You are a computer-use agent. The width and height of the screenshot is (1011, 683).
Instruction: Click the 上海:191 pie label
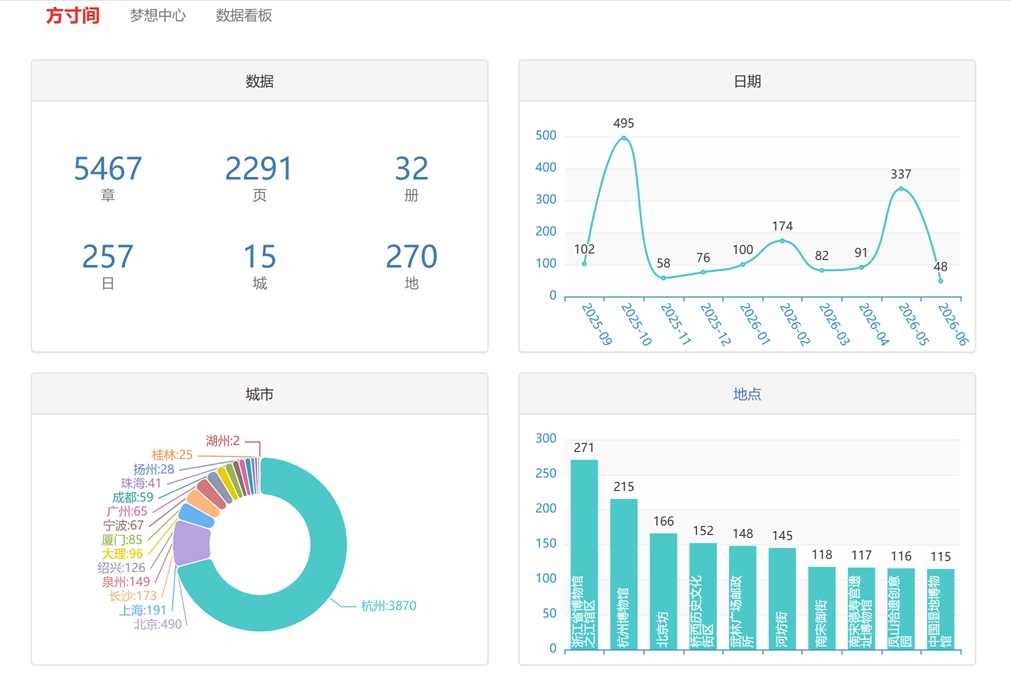pyautogui.click(x=142, y=610)
